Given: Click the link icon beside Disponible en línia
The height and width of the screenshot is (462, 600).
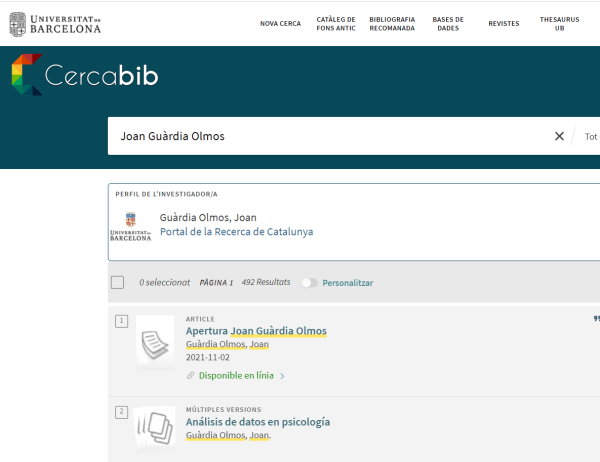Looking at the screenshot, I should tap(191, 376).
